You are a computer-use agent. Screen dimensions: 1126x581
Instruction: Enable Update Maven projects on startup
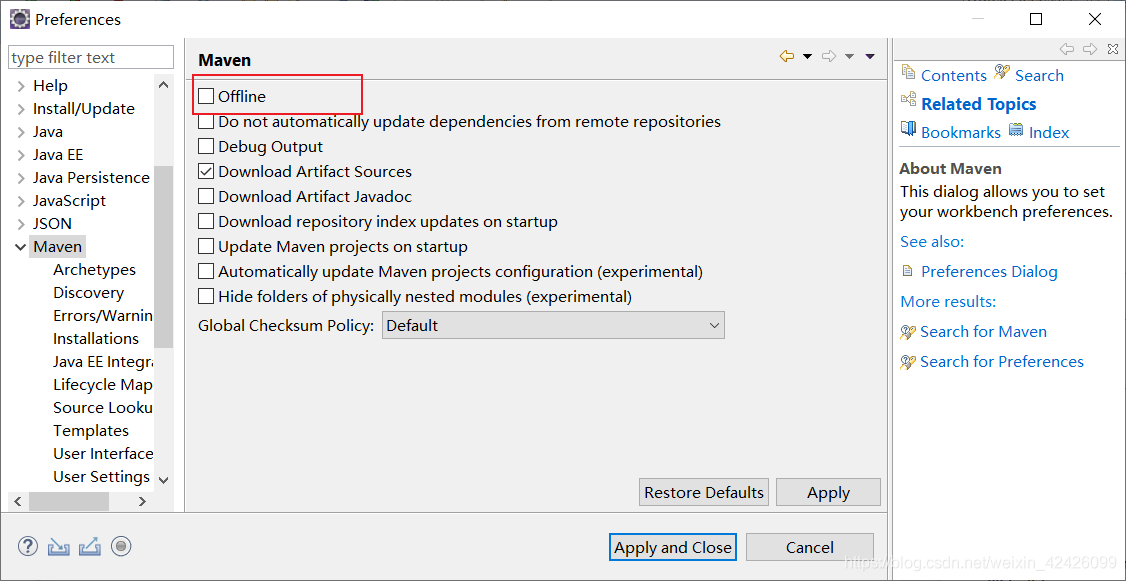point(206,246)
